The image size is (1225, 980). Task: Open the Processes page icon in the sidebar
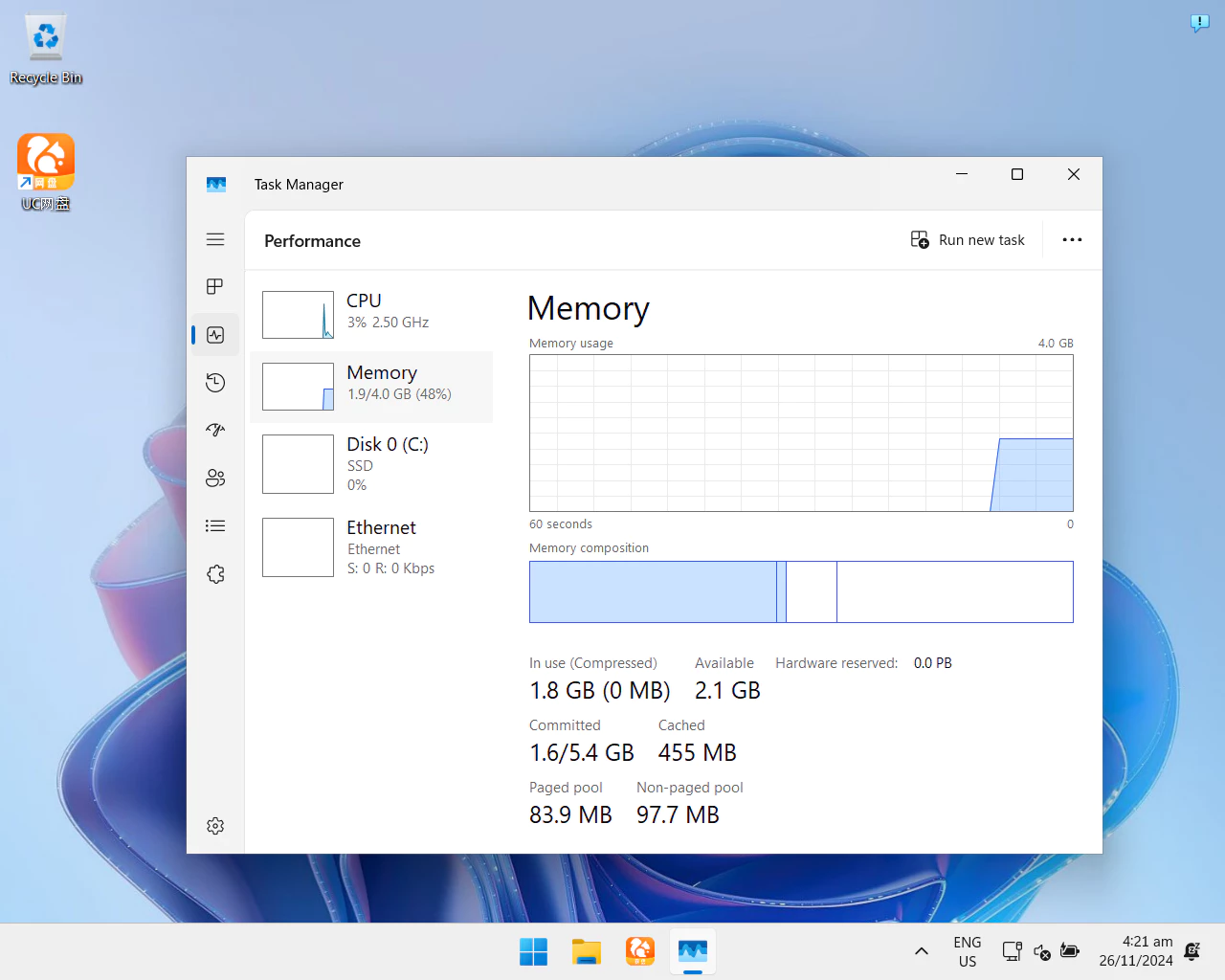(215, 286)
